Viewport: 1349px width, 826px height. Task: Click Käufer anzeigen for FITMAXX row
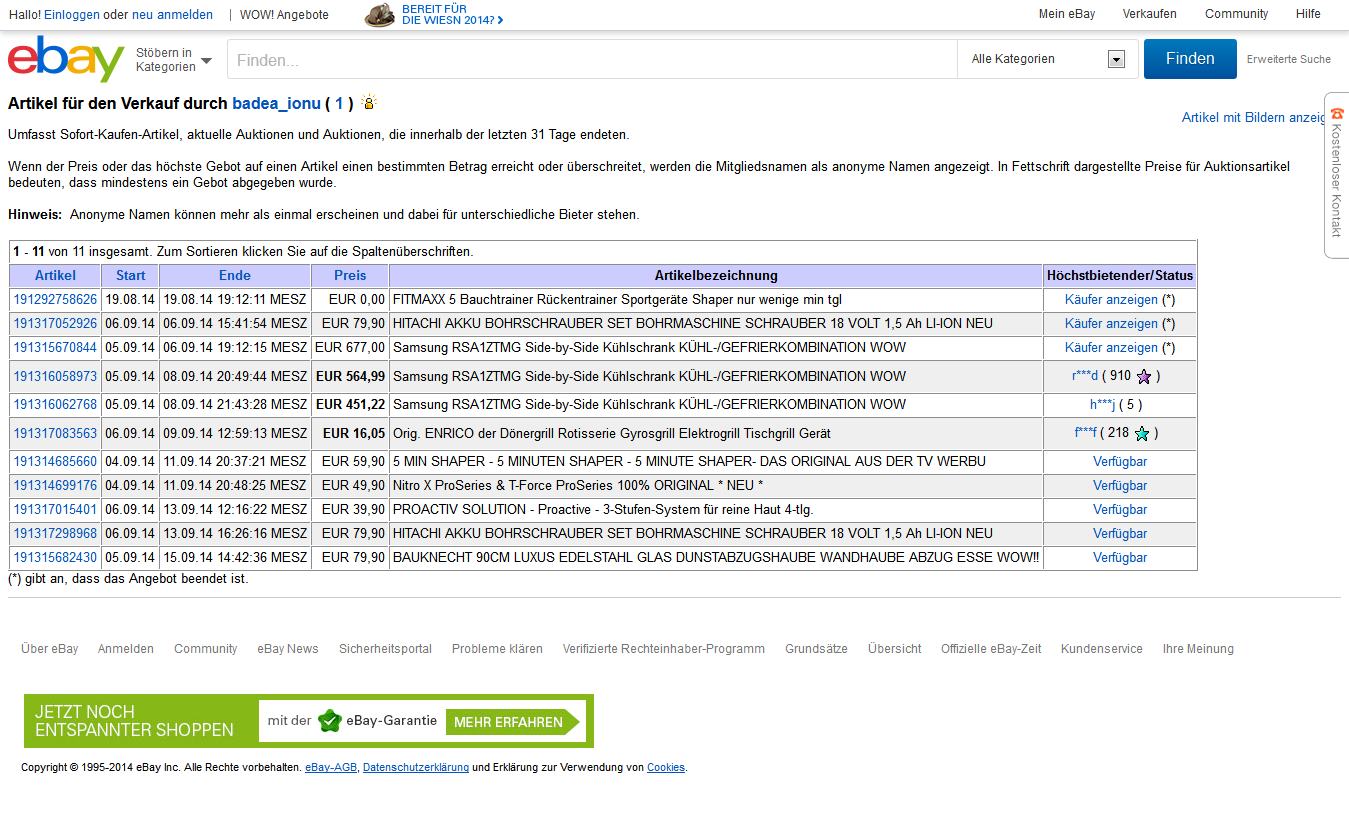pyautogui.click(x=1111, y=300)
